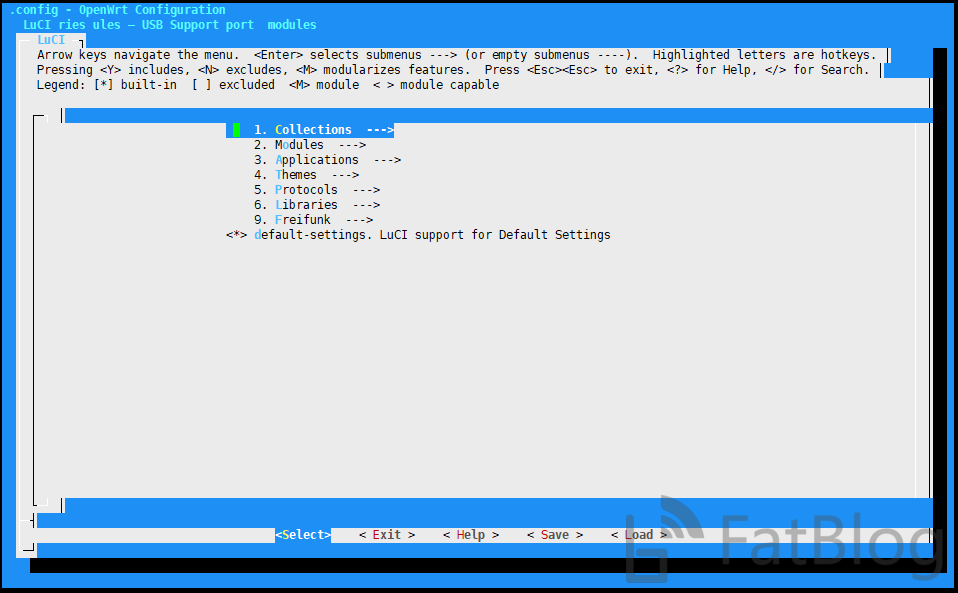The width and height of the screenshot is (958, 593).
Task: Open the 4. Themes submenu
Action: [306, 175]
